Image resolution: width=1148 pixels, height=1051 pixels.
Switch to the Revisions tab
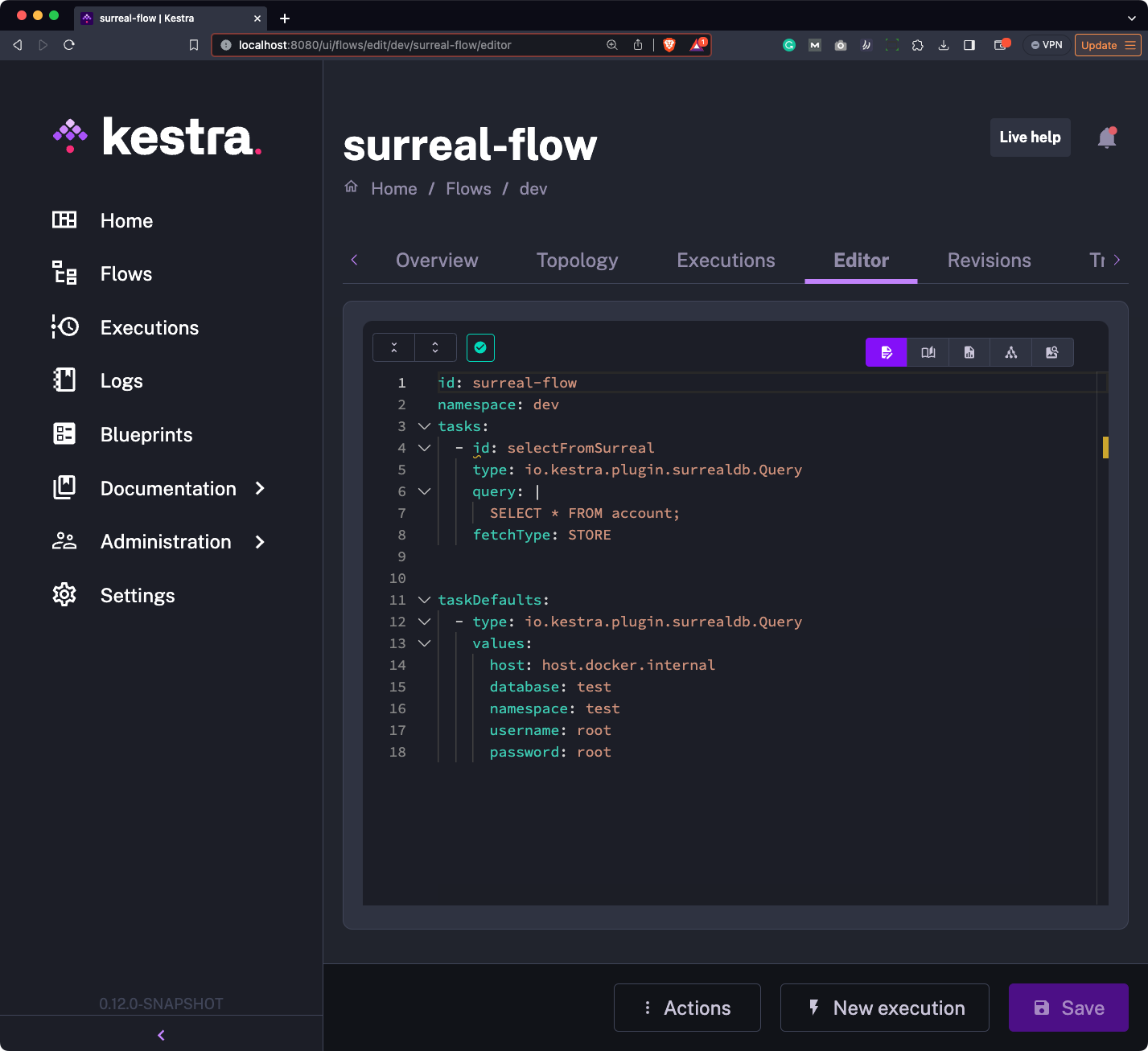pyautogui.click(x=989, y=260)
